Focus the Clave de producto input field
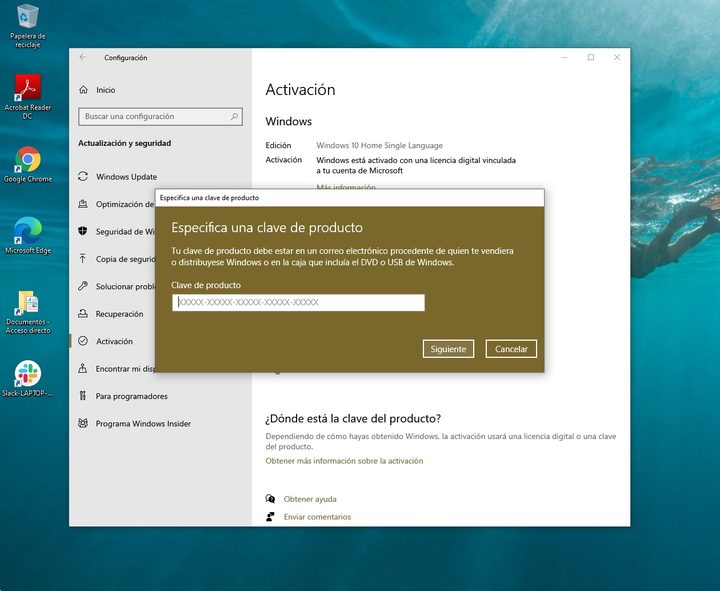The height and width of the screenshot is (591, 720). [298, 303]
